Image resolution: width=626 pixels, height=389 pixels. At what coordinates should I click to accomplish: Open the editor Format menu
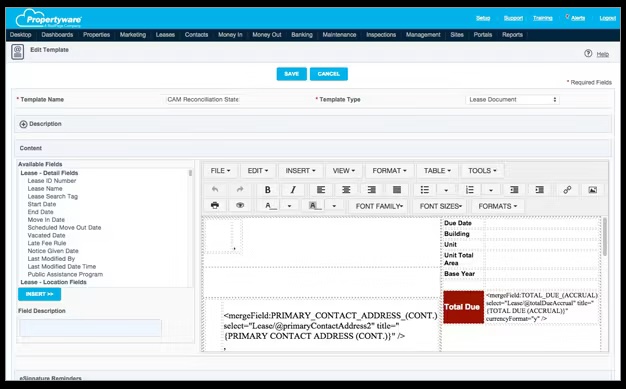pyautogui.click(x=389, y=171)
